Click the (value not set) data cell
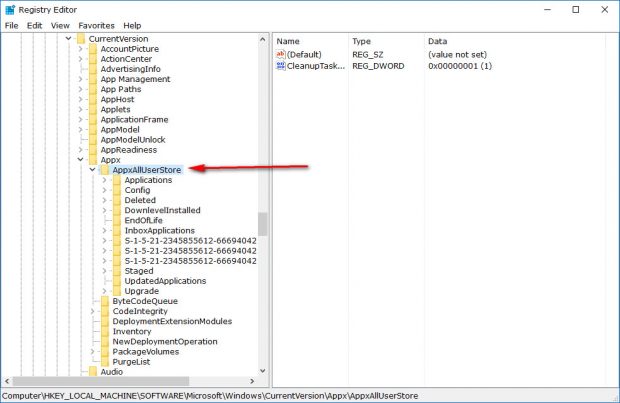The width and height of the screenshot is (620, 403). pos(457,55)
